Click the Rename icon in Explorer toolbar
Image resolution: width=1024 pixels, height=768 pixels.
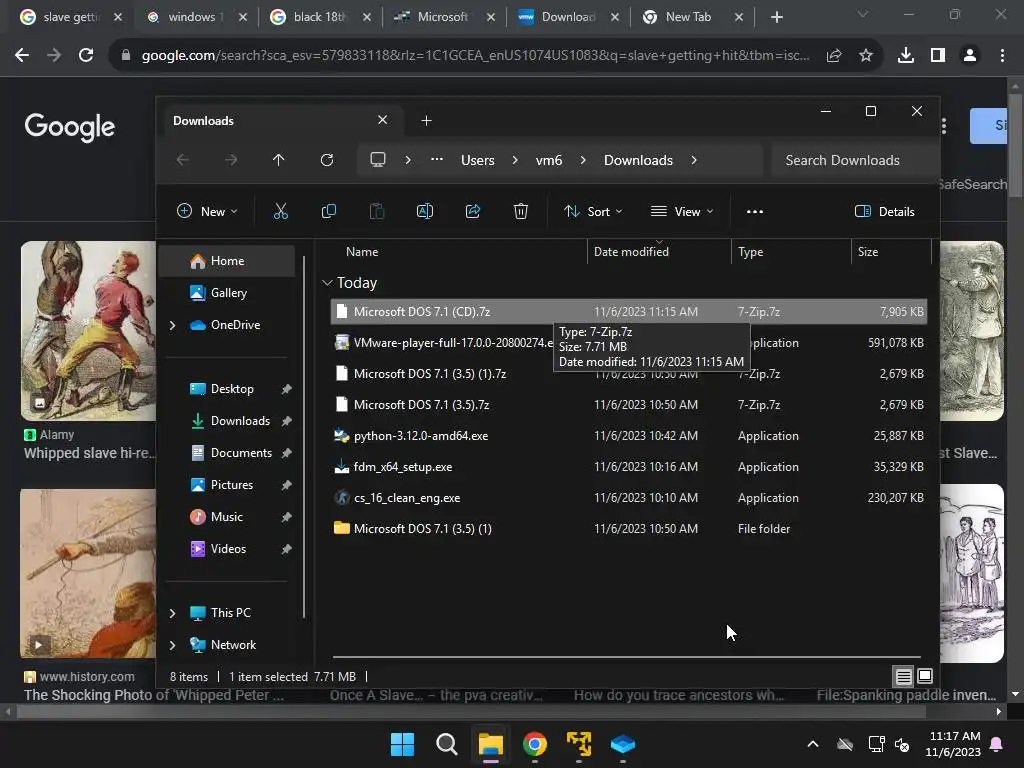coord(424,211)
